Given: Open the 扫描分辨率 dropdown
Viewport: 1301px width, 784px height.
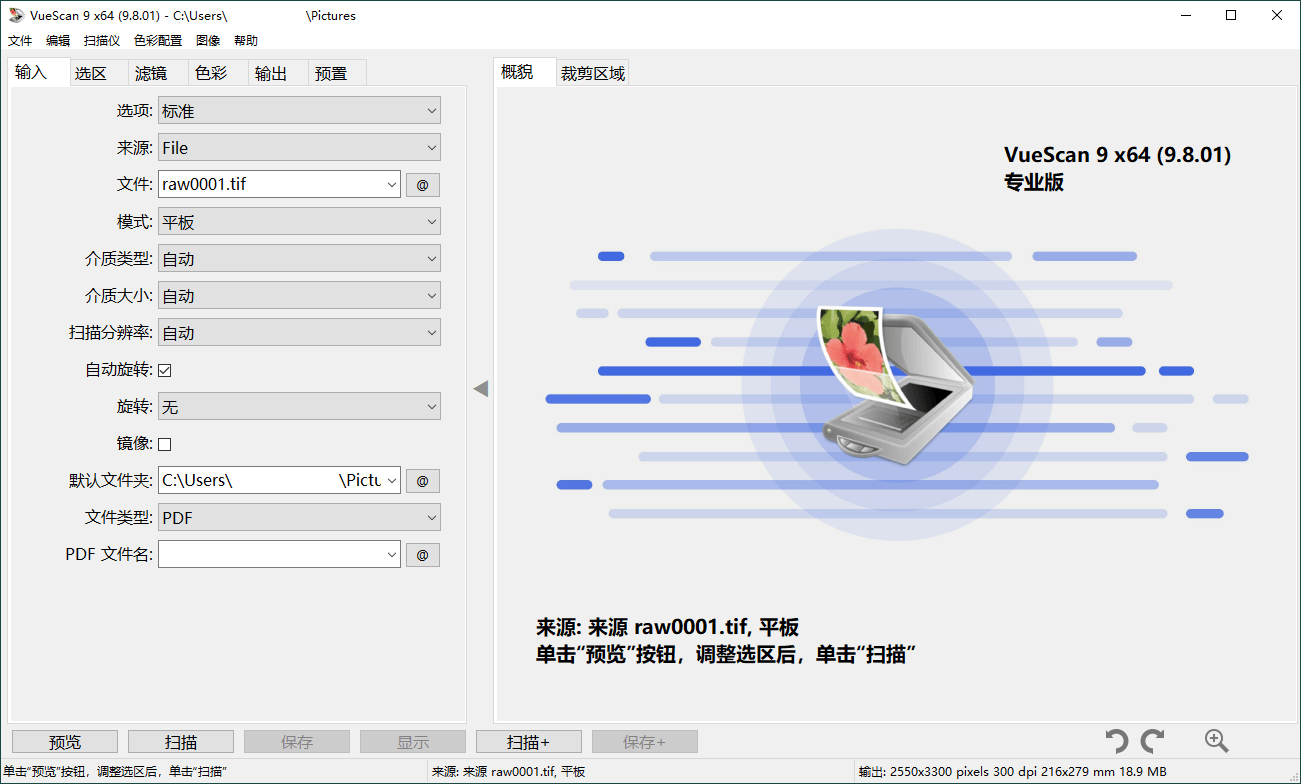Looking at the screenshot, I should (299, 332).
